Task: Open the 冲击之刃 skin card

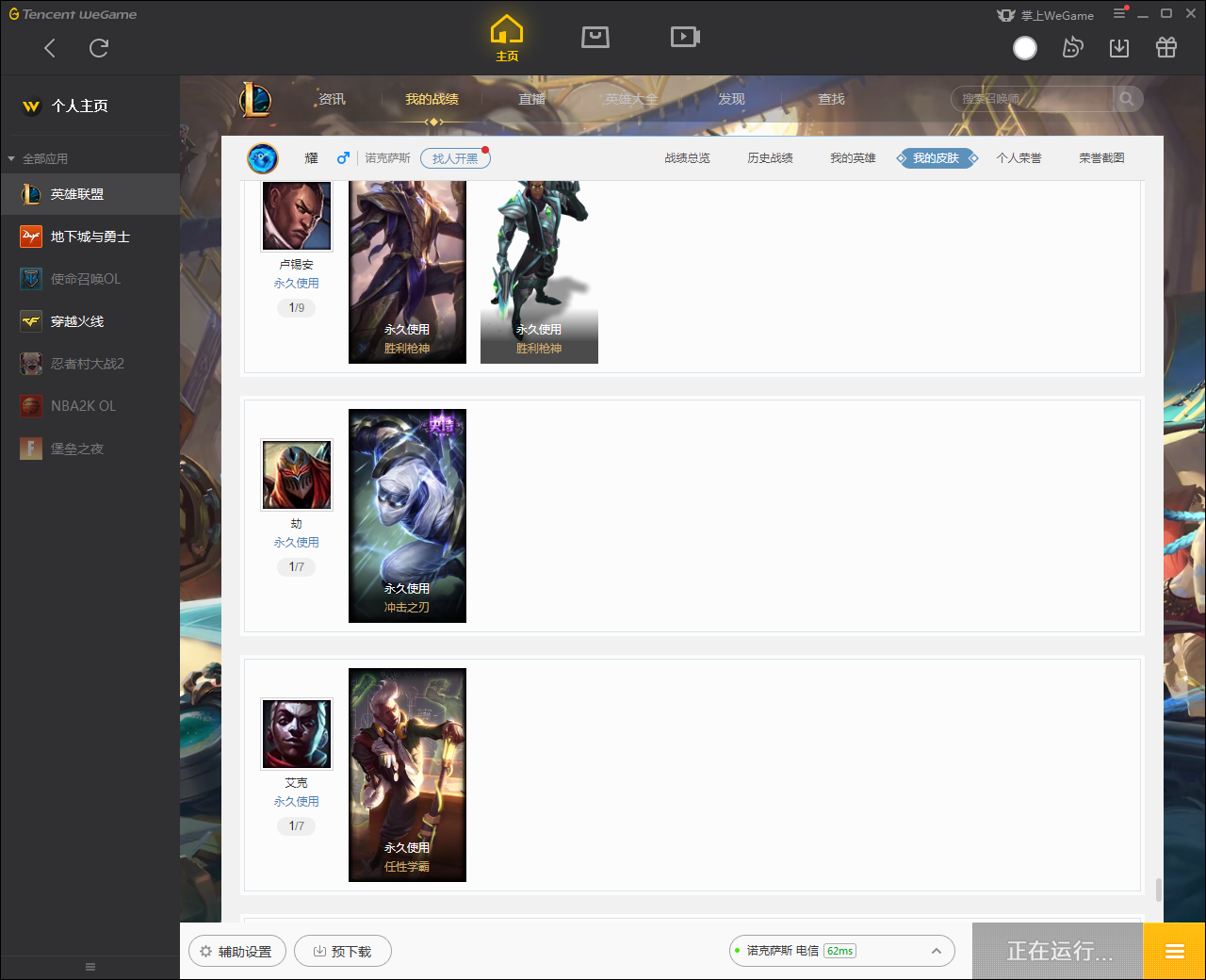Action: 407,515
